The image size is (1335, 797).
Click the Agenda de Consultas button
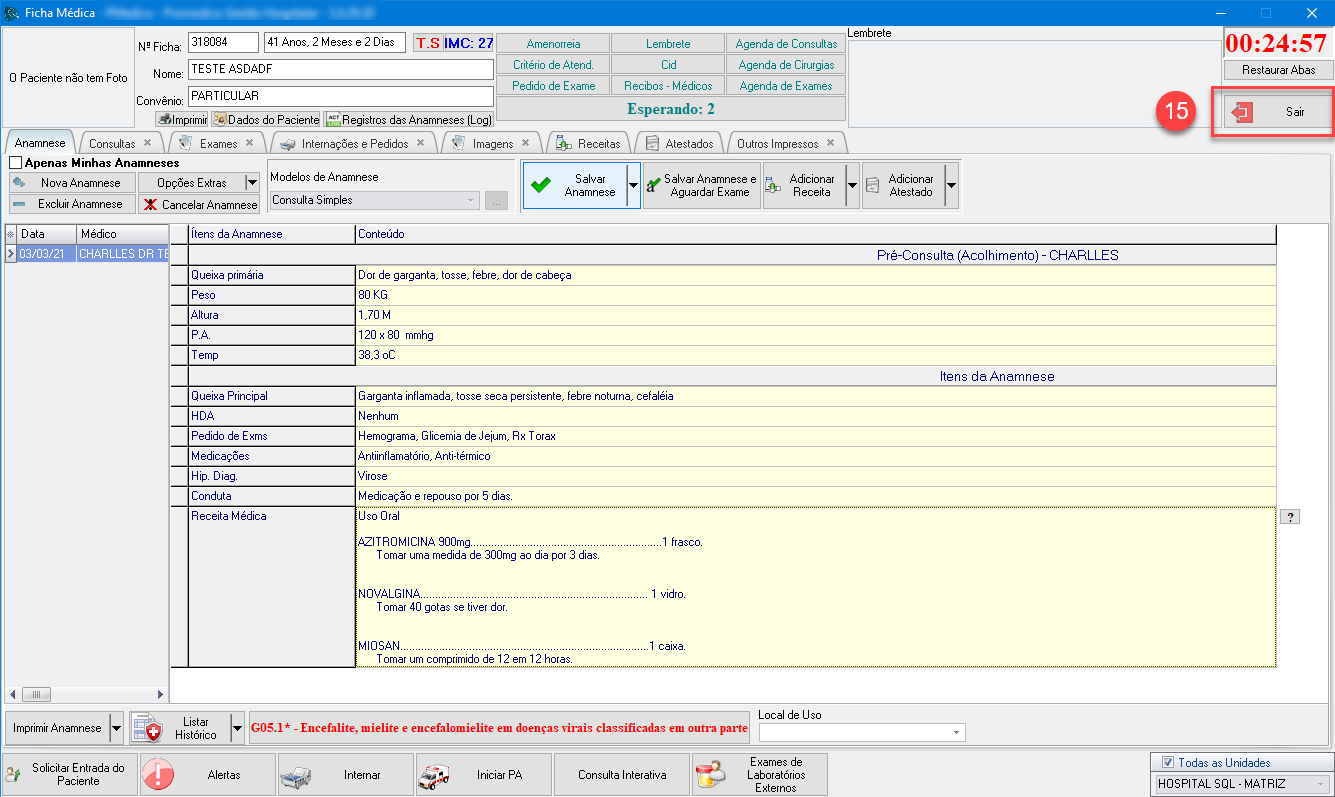(x=786, y=44)
